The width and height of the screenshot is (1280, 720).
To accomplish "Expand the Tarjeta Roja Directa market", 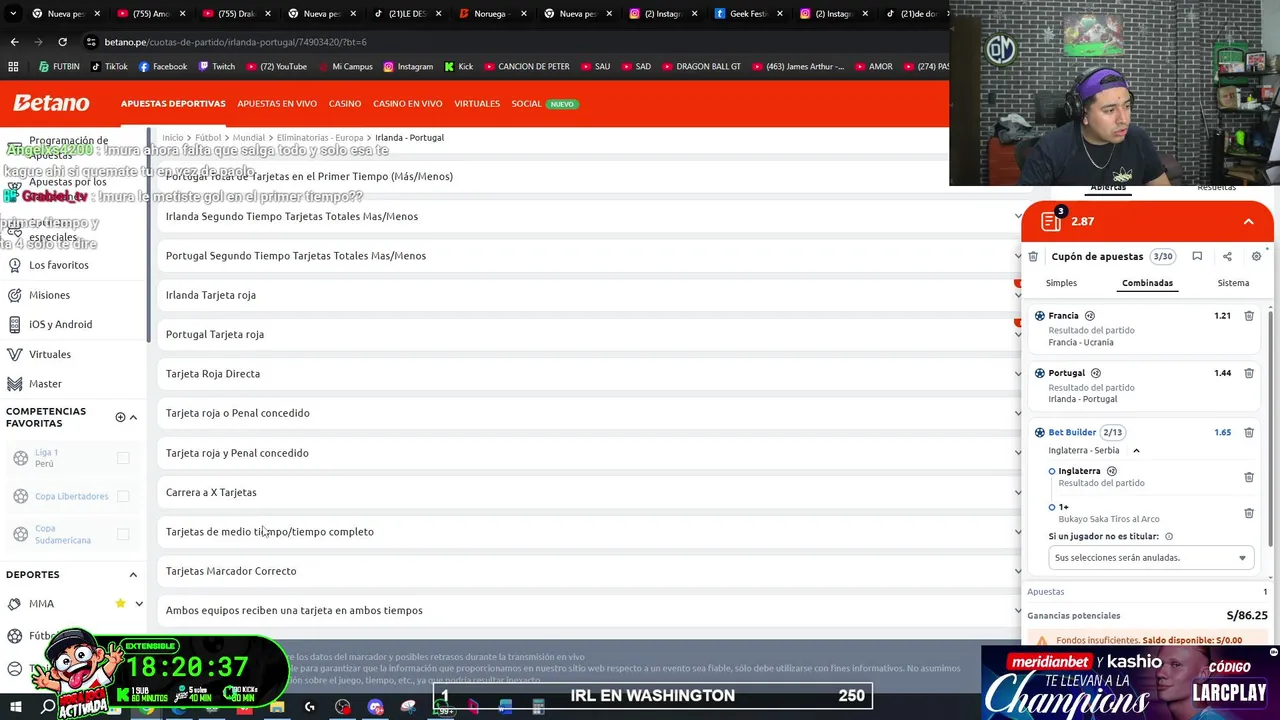I will coord(1018,374).
